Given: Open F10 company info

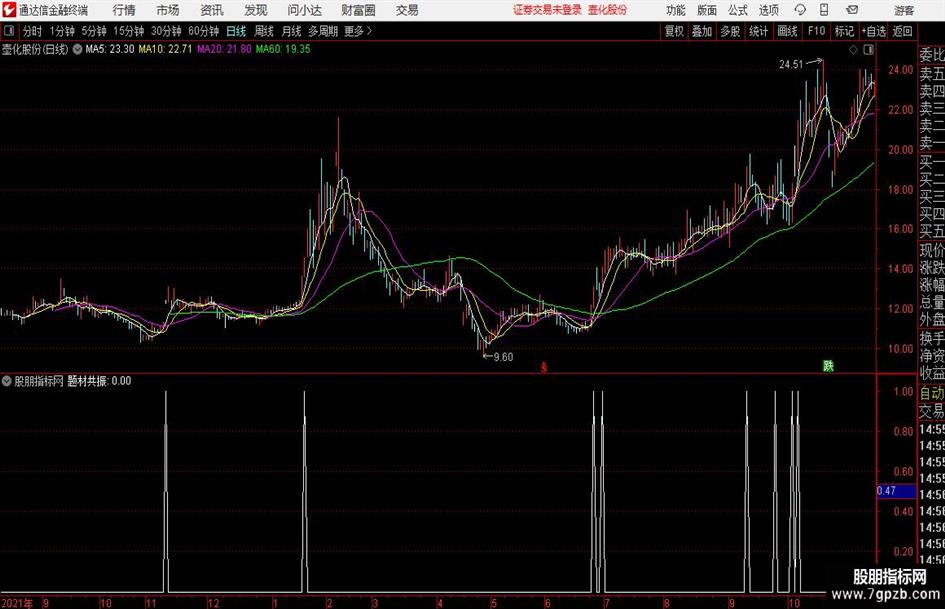Looking at the screenshot, I should click(816, 31).
